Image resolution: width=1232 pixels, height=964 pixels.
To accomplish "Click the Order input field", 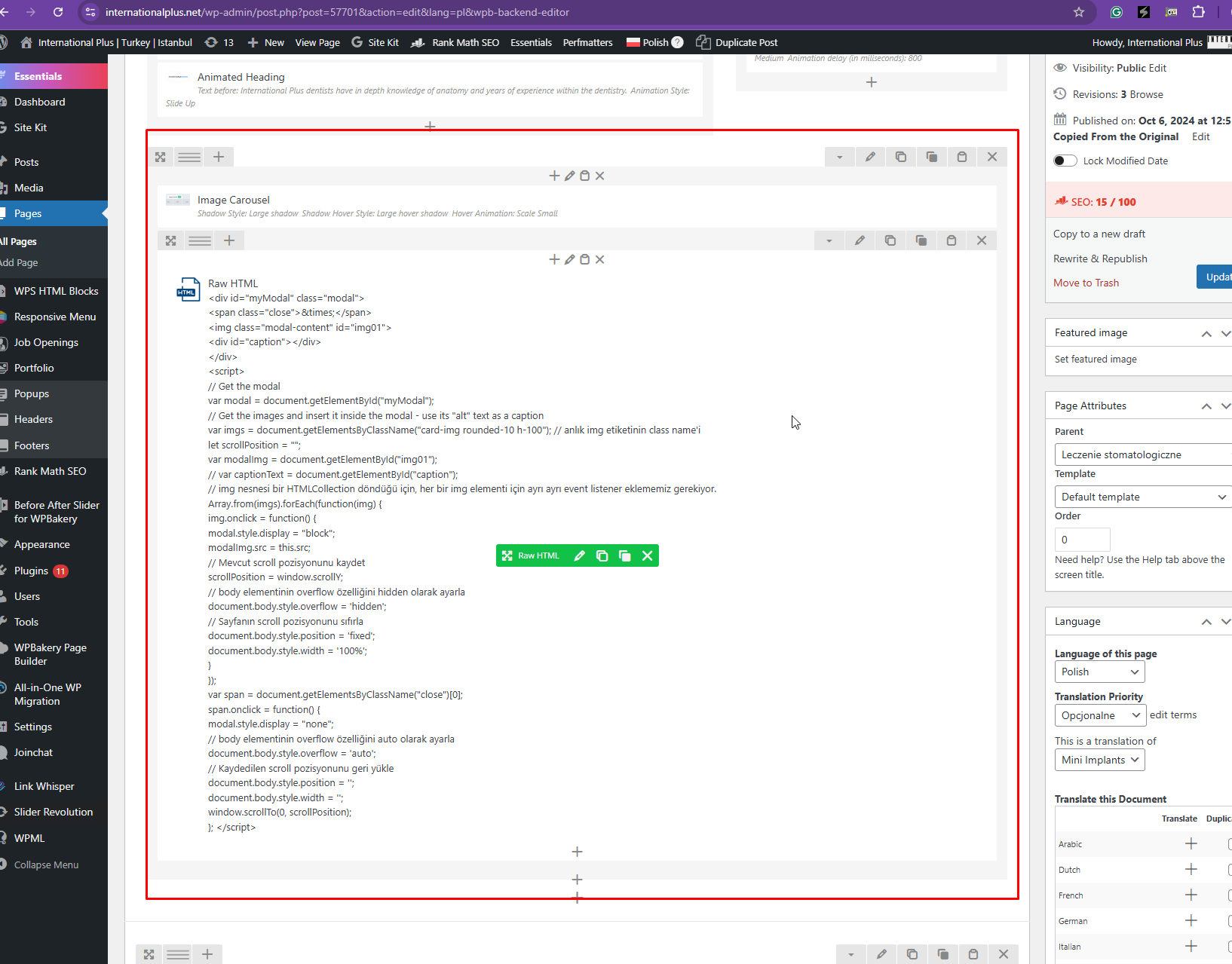I will coord(1082,540).
